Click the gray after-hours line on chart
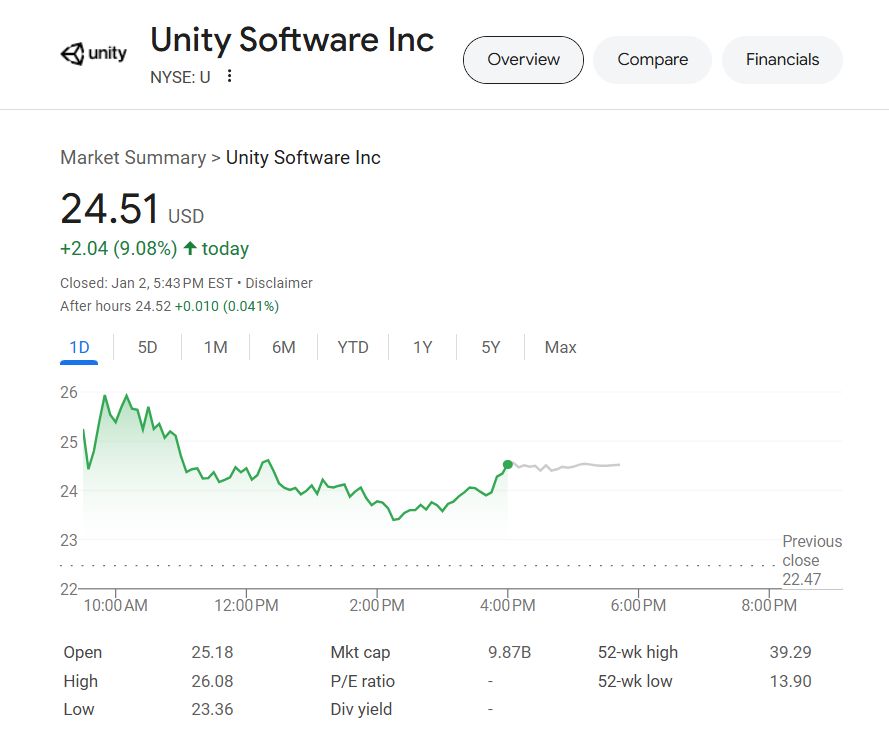Viewport: 889px width, 738px height. click(567, 466)
